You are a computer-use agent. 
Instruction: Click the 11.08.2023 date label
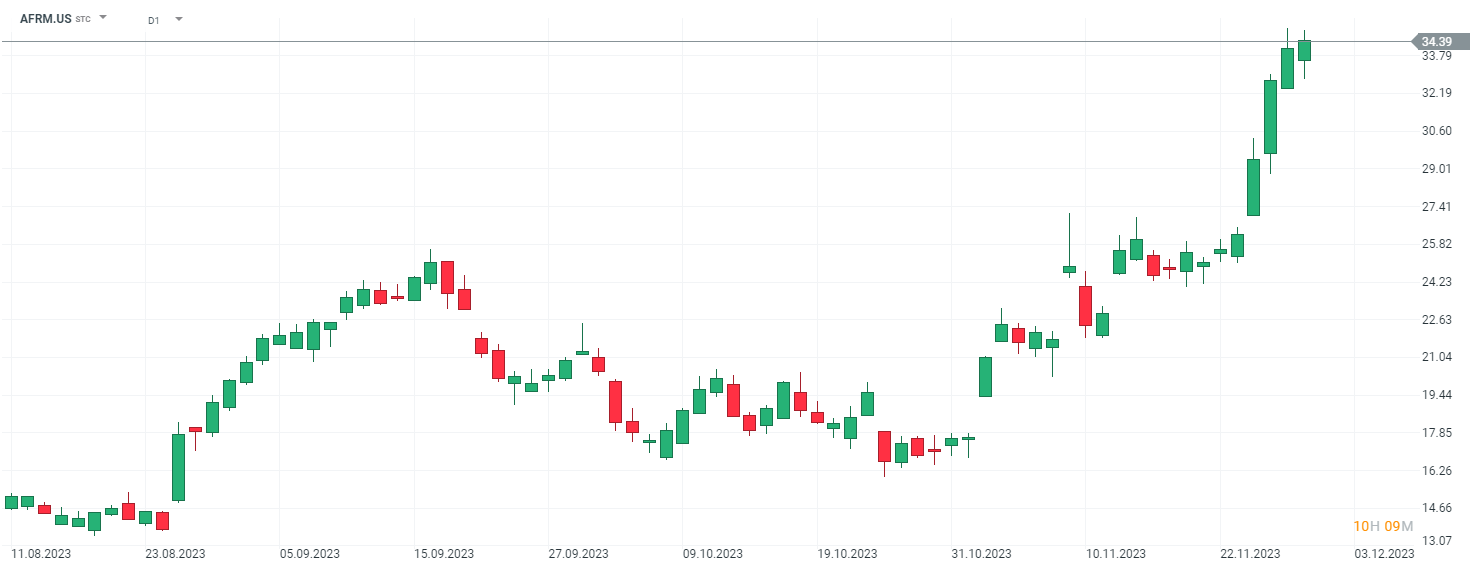point(41,553)
